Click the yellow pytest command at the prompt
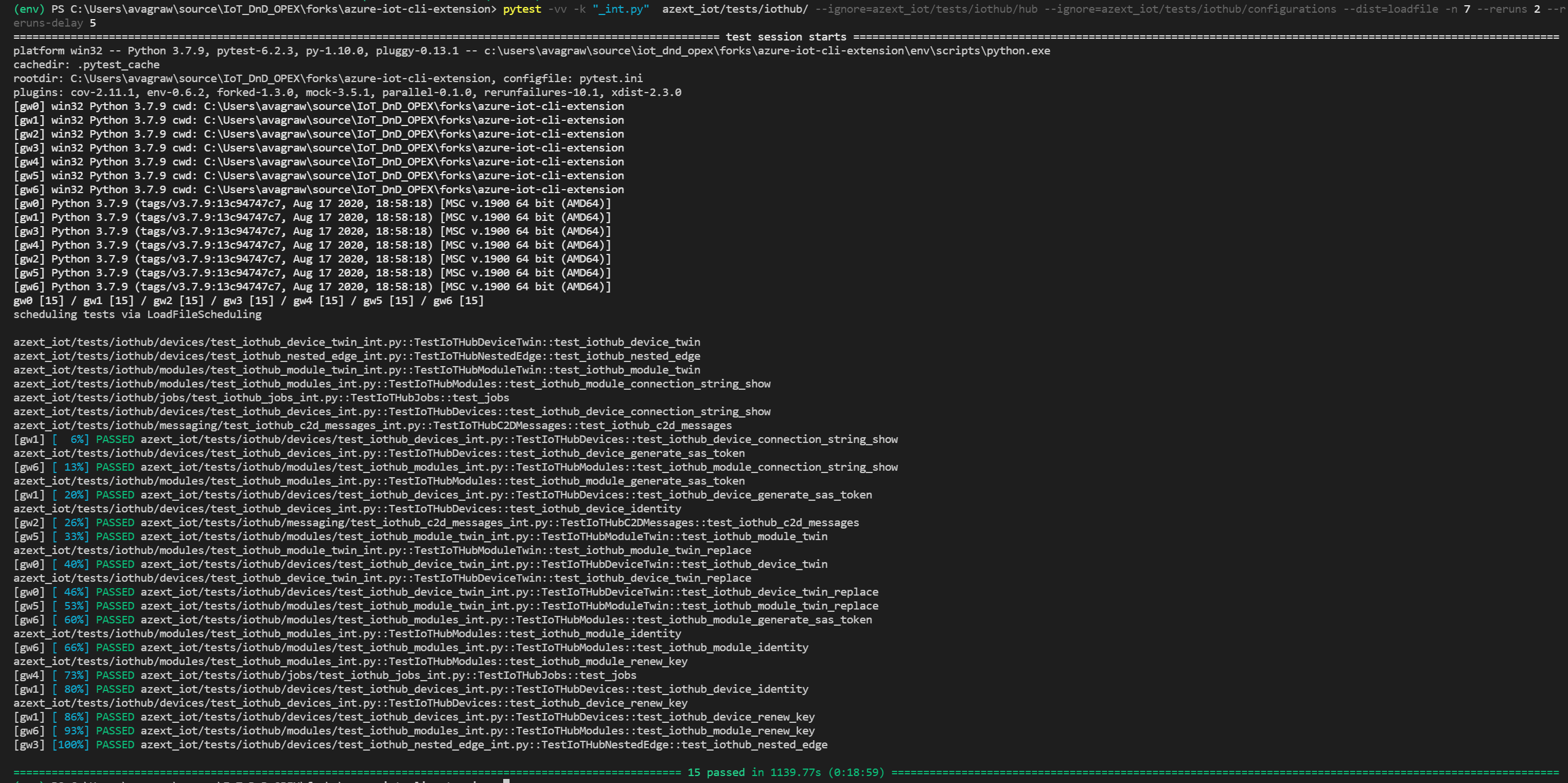1568x783 pixels. tap(522, 9)
